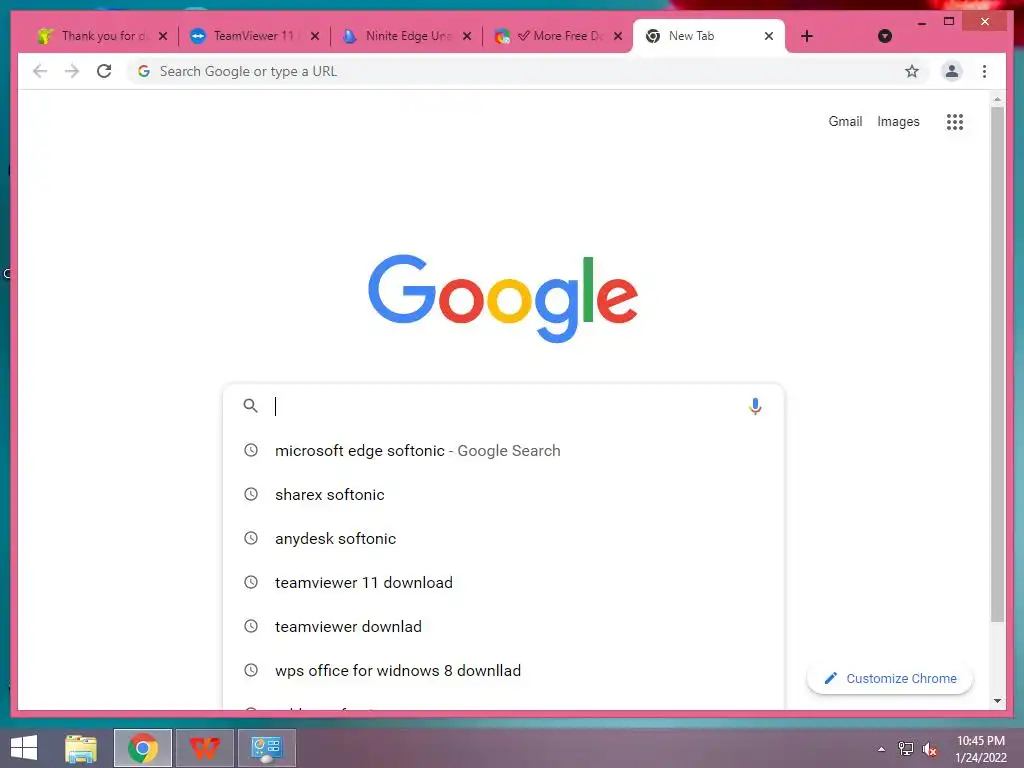Screen dimensions: 1024x768
Task: Go back using the back arrow
Action: (40, 71)
